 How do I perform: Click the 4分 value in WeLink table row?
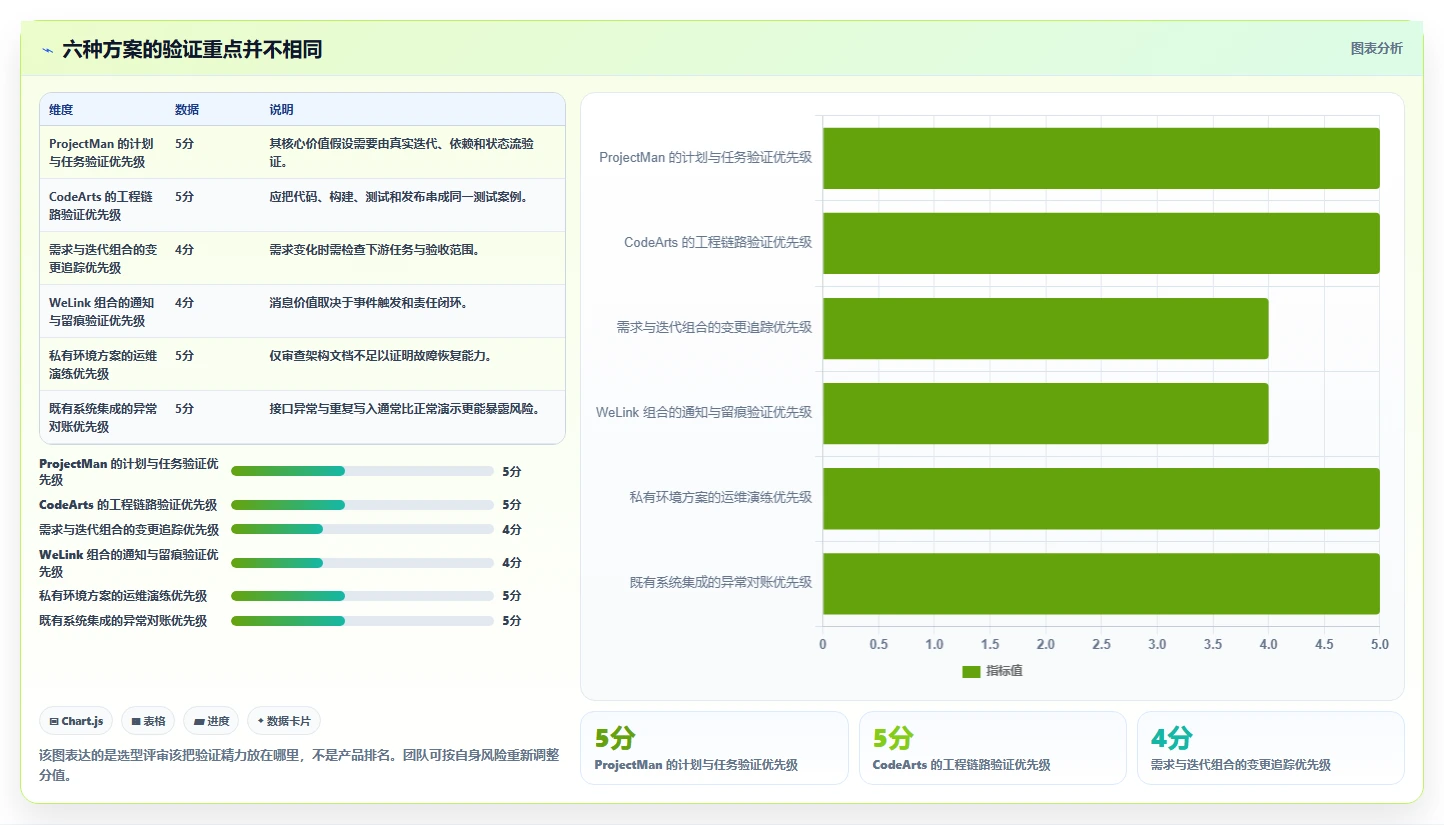(x=184, y=303)
